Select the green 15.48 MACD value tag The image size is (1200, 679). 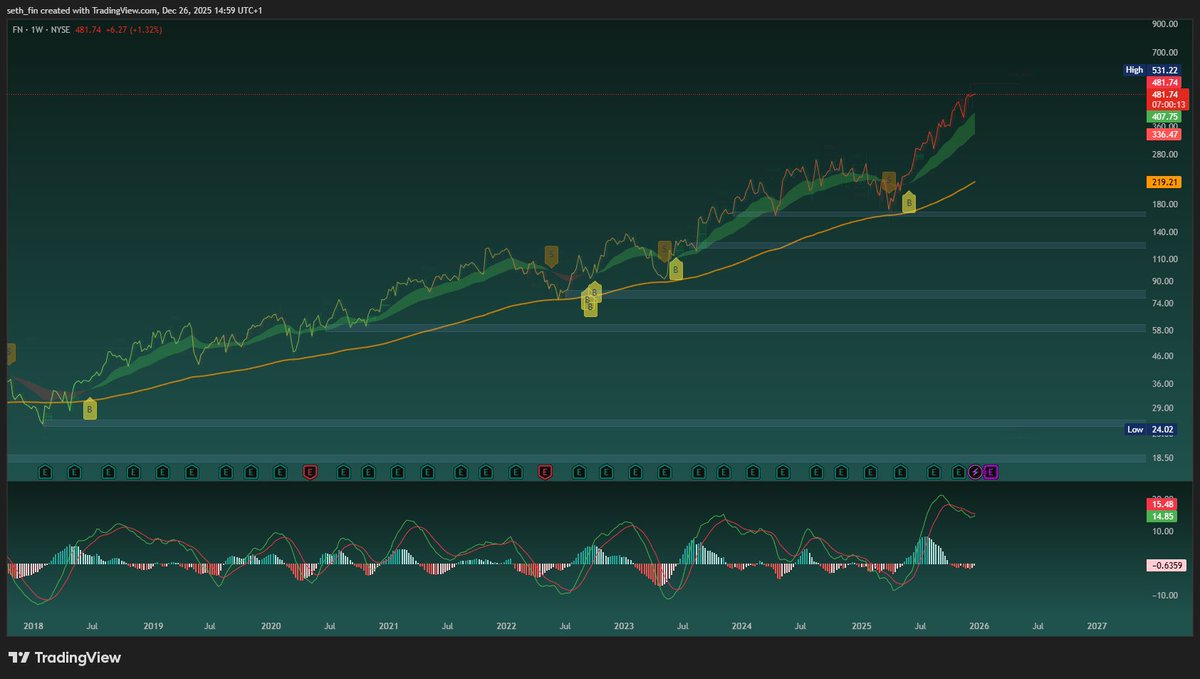click(x=1161, y=504)
